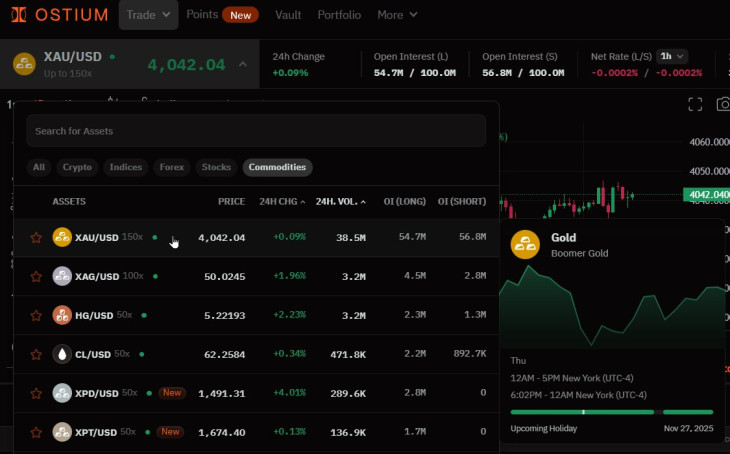Go to the Vault page

coord(288,15)
